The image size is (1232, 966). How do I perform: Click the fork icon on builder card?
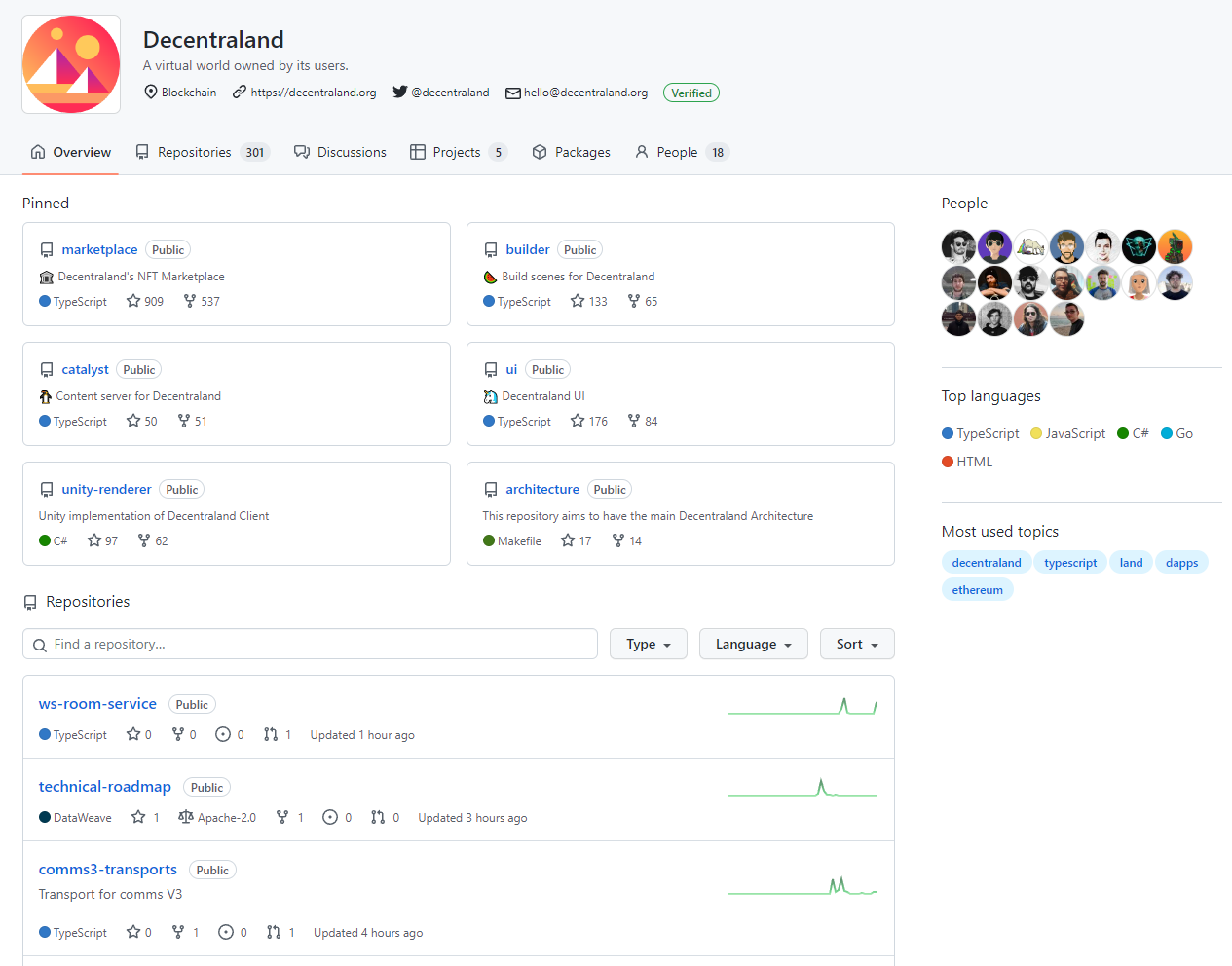coord(634,301)
